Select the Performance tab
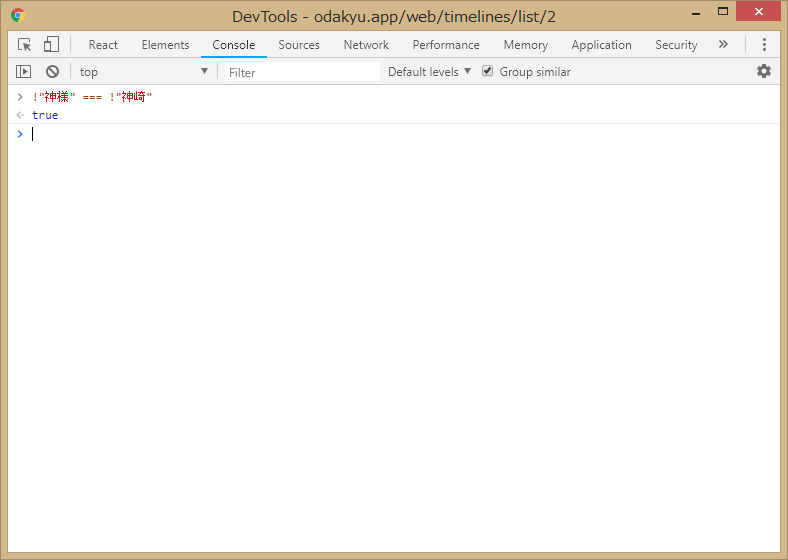Viewport: 788px width, 560px height. (x=446, y=45)
